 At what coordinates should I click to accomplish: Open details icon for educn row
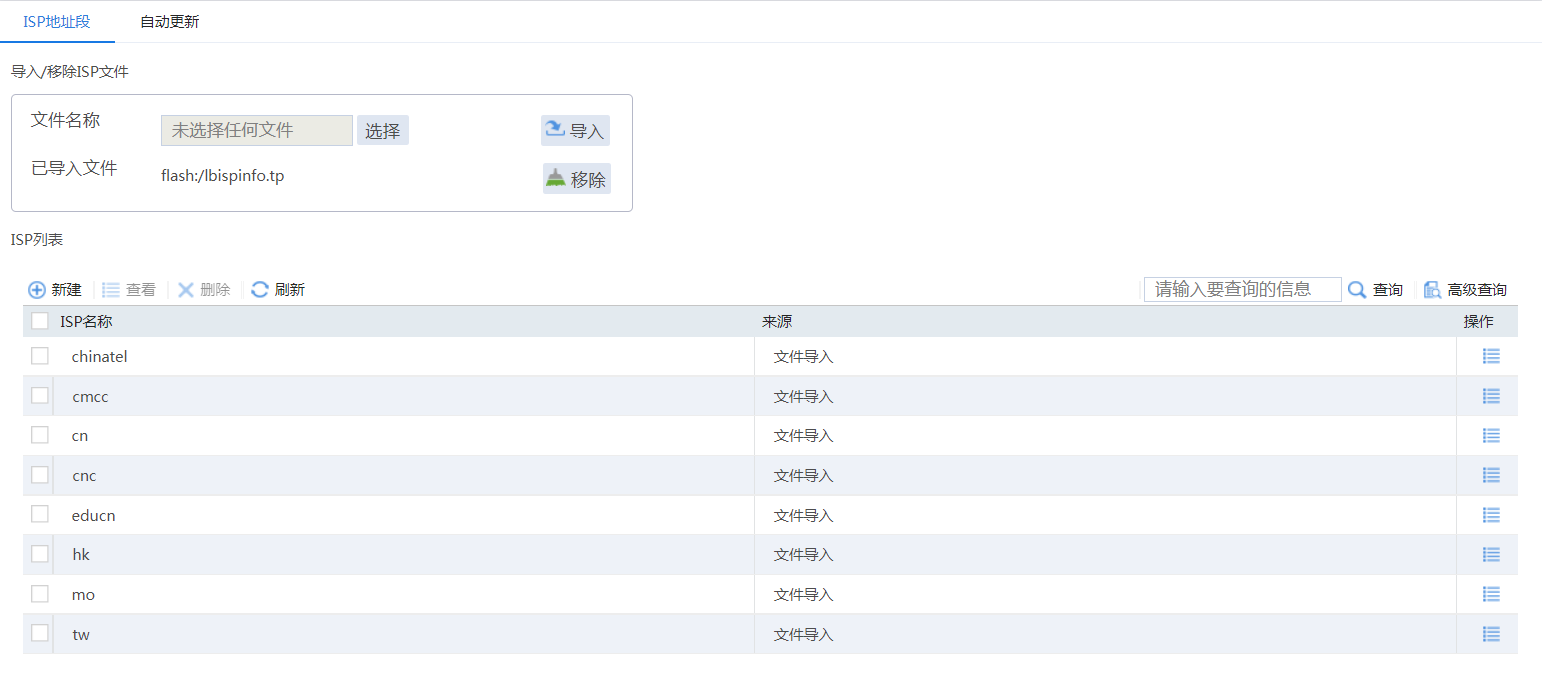[x=1491, y=515]
